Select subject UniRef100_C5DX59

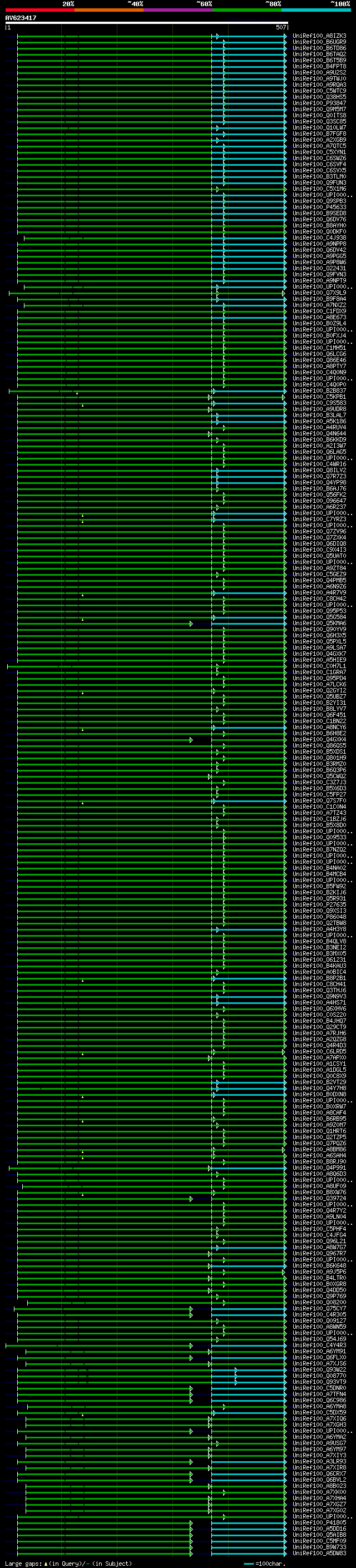coord(319,1413)
